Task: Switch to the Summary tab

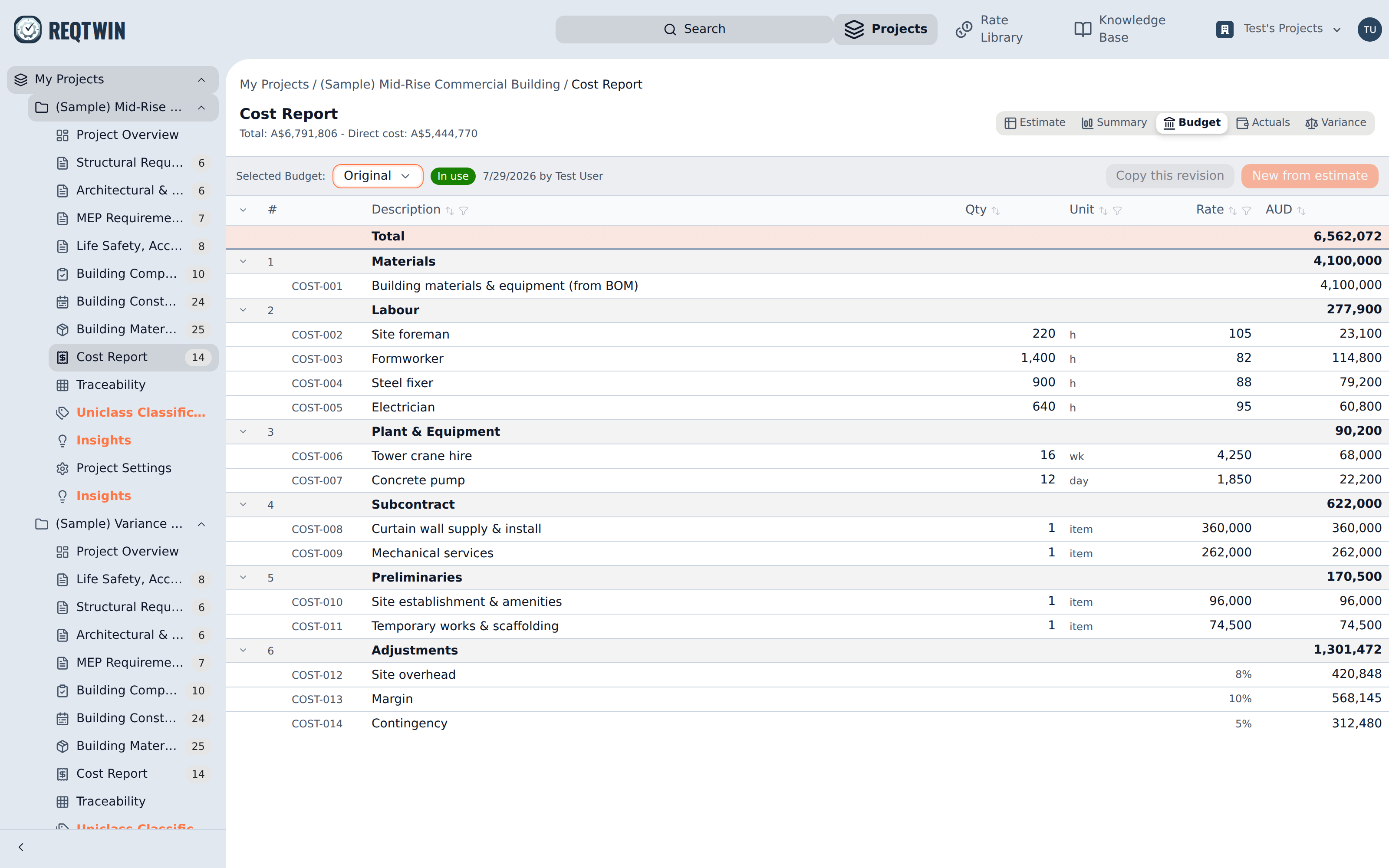Action: click(x=1114, y=123)
